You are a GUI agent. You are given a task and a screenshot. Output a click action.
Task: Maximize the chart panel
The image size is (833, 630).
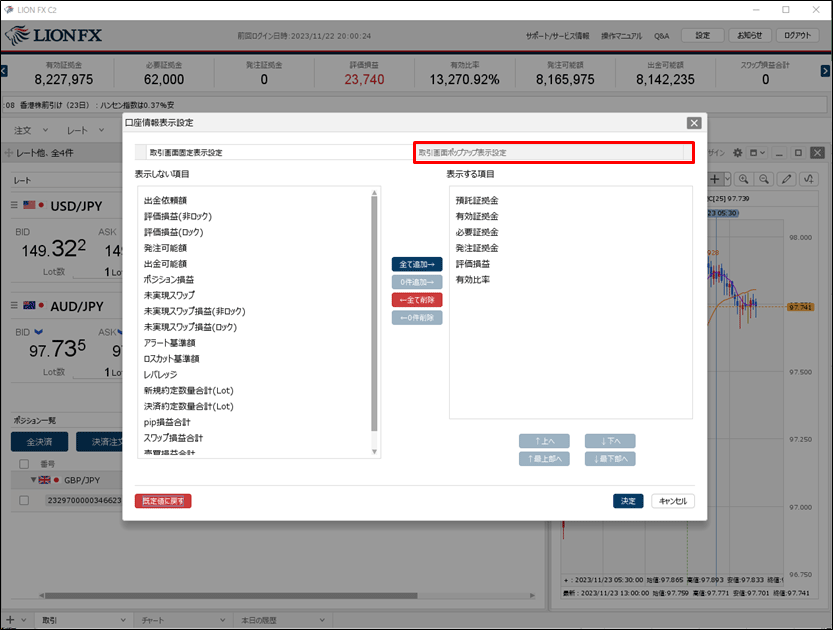click(798, 153)
